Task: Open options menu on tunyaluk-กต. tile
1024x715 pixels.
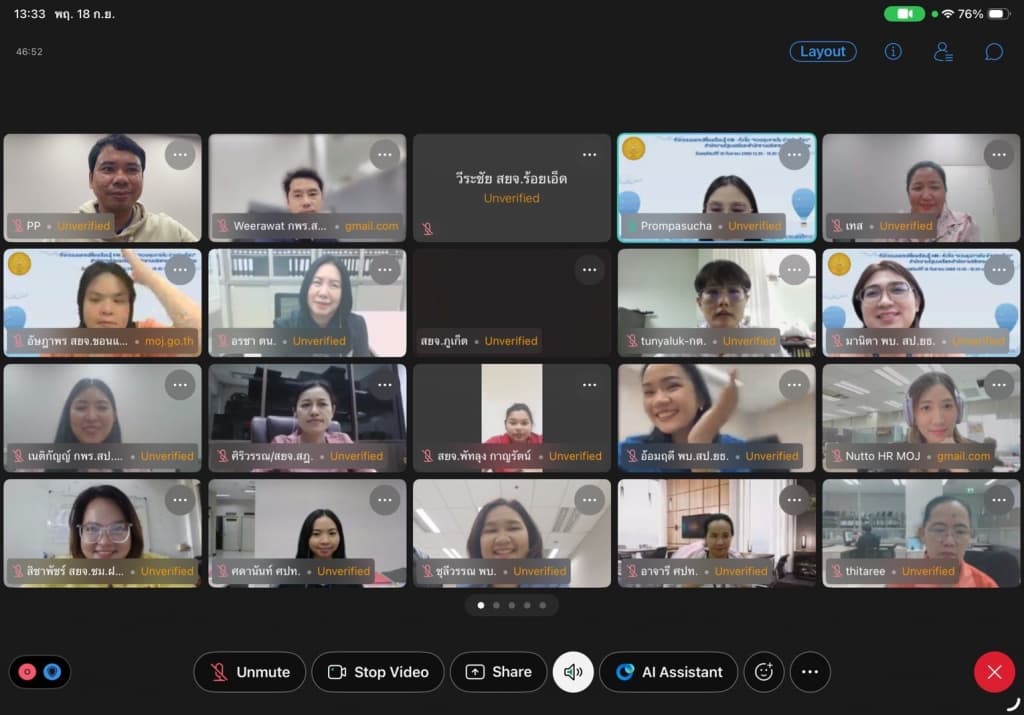Action: click(794, 270)
